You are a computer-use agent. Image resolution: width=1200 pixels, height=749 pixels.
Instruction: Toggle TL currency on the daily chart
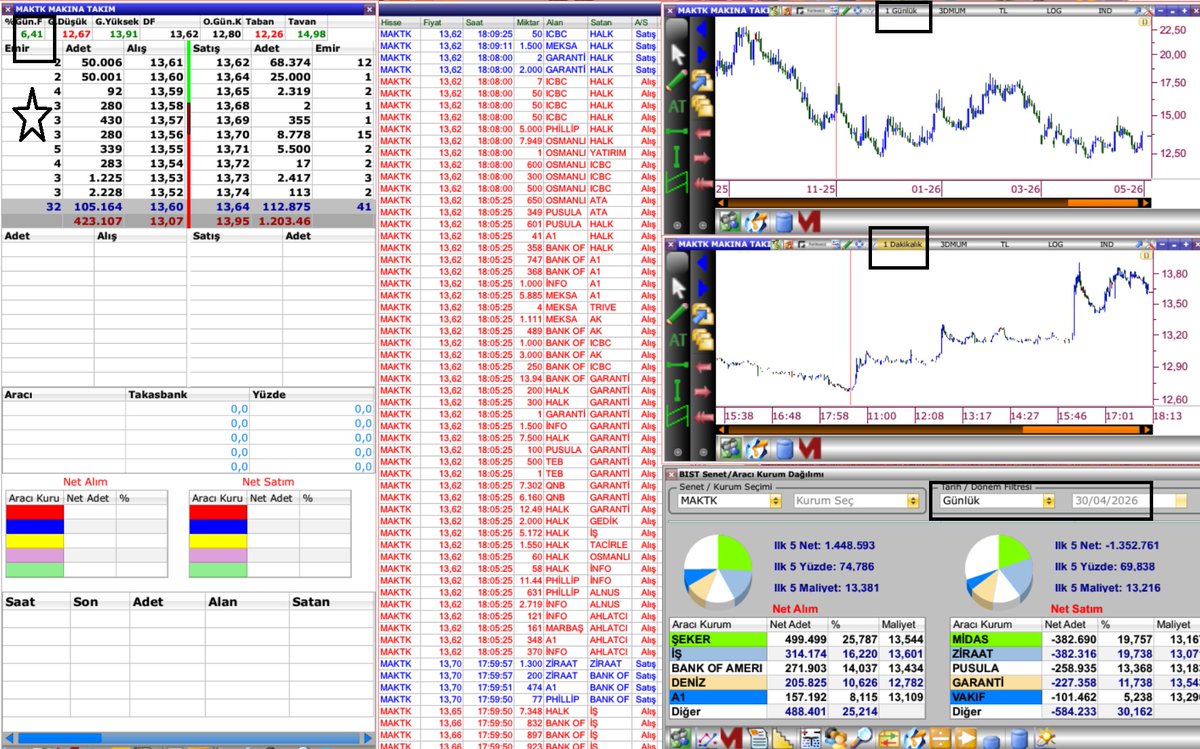tap(1003, 9)
